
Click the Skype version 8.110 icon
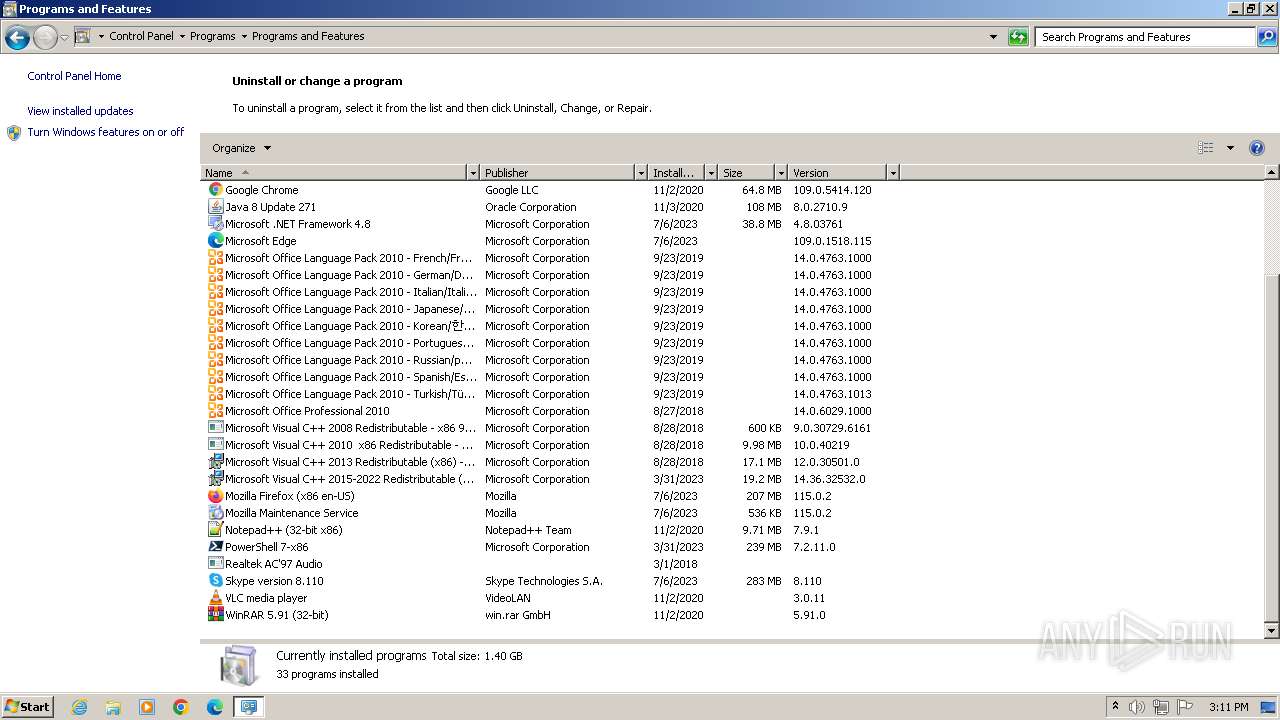pos(215,581)
